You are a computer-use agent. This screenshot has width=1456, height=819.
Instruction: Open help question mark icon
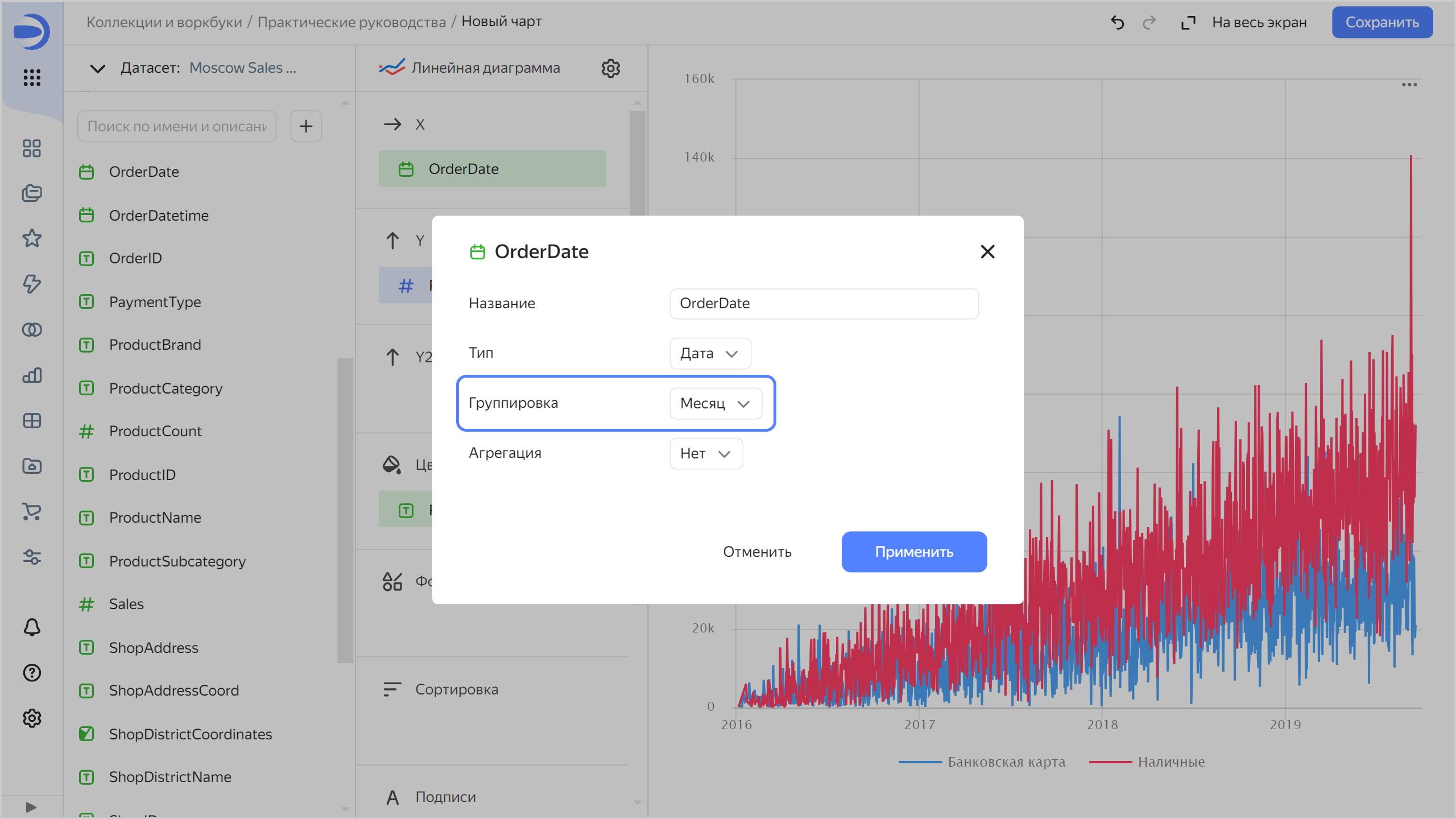point(32,672)
